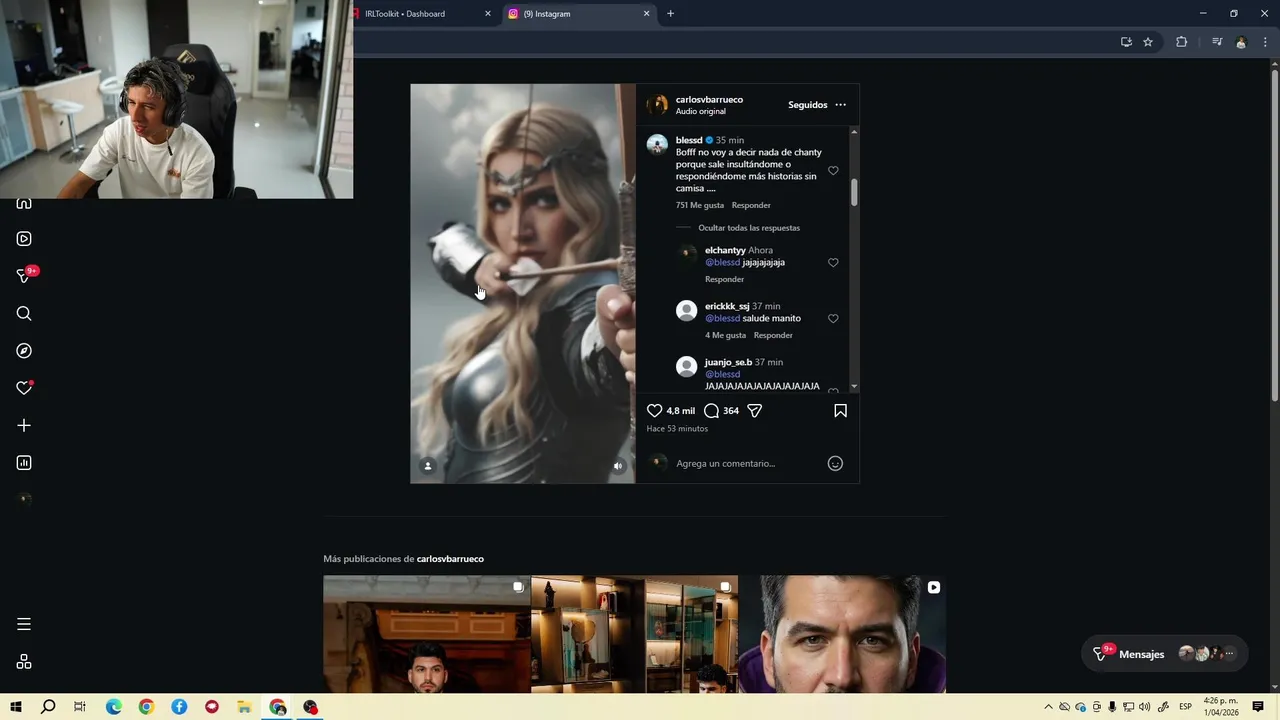This screenshot has width=1280, height=720.
Task: Click the page vertical scrollbar thumb
Action: pos(1274,235)
